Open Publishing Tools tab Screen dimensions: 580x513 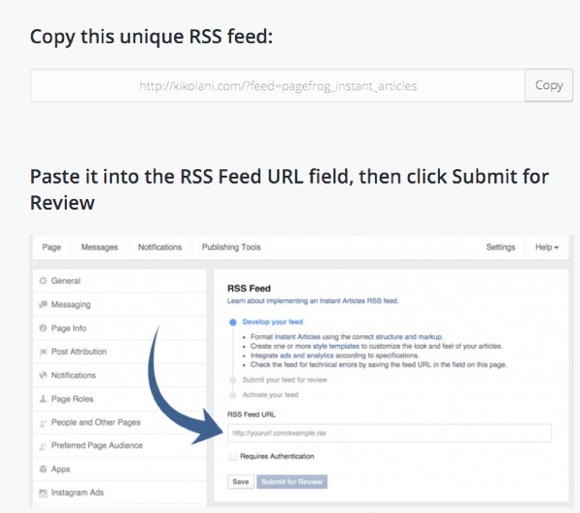(x=231, y=247)
